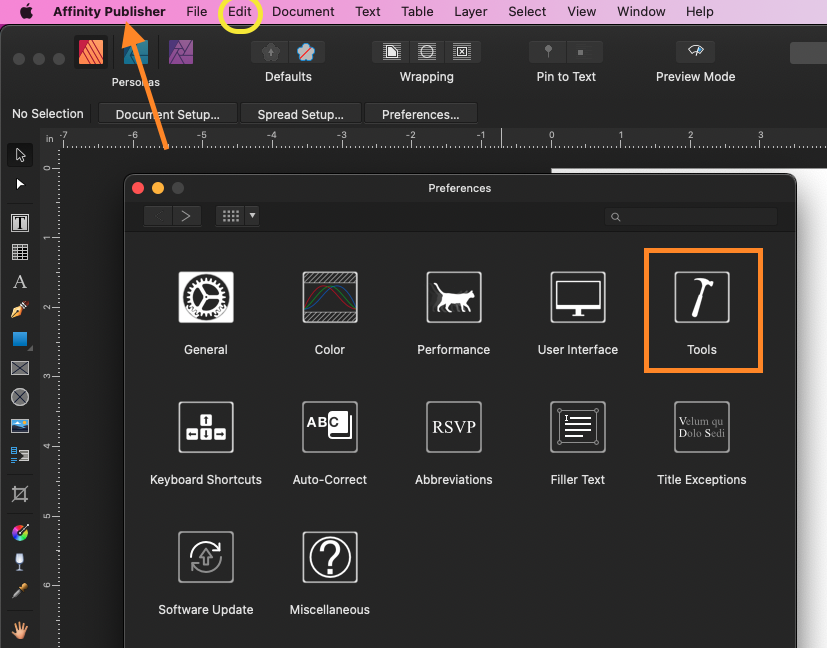This screenshot has width=827, height=648.
Task: Open the Layer menu
Action: click(471, 12)
